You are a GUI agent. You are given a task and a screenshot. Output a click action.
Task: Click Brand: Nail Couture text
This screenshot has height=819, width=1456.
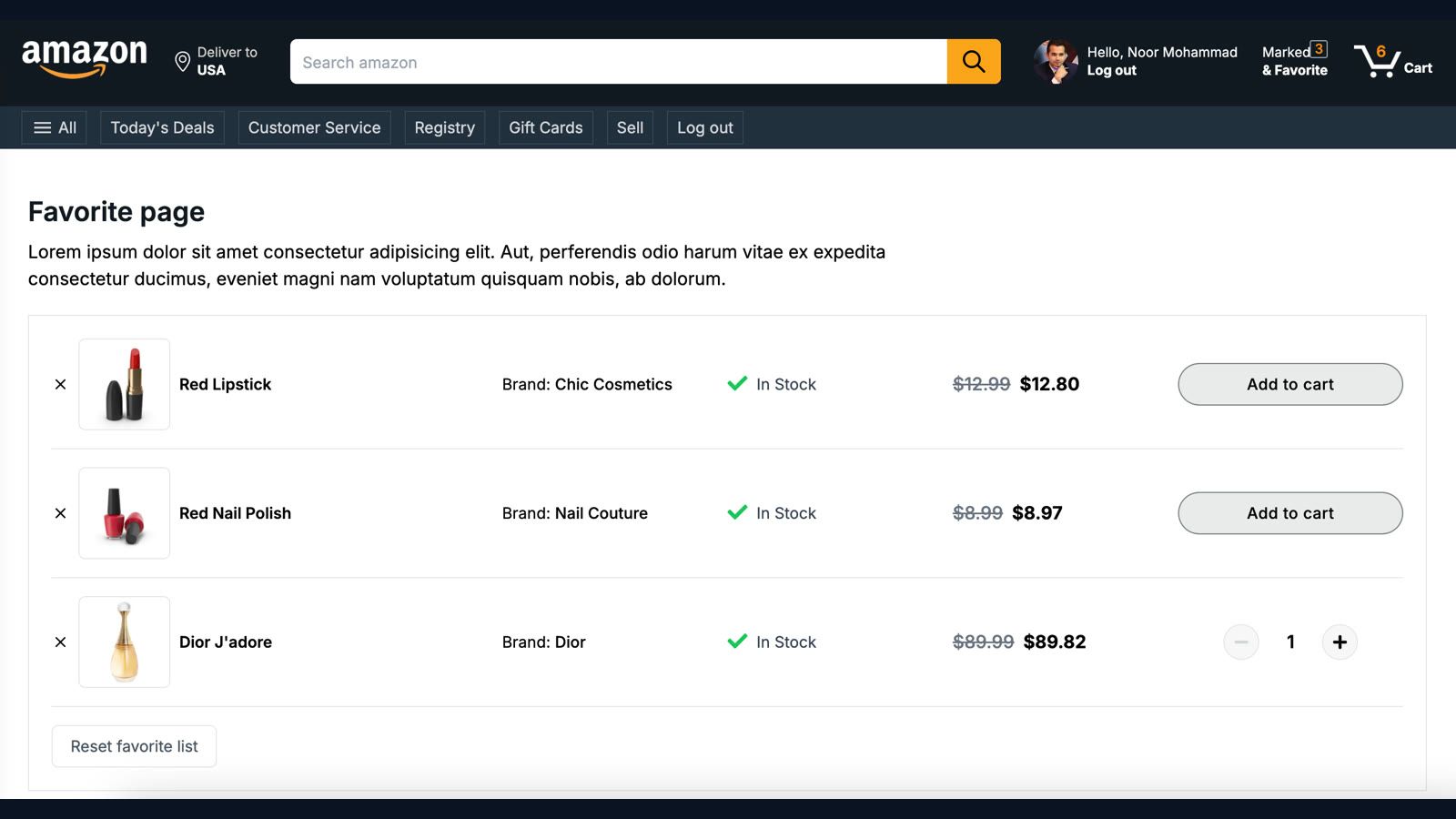point(575,513)
